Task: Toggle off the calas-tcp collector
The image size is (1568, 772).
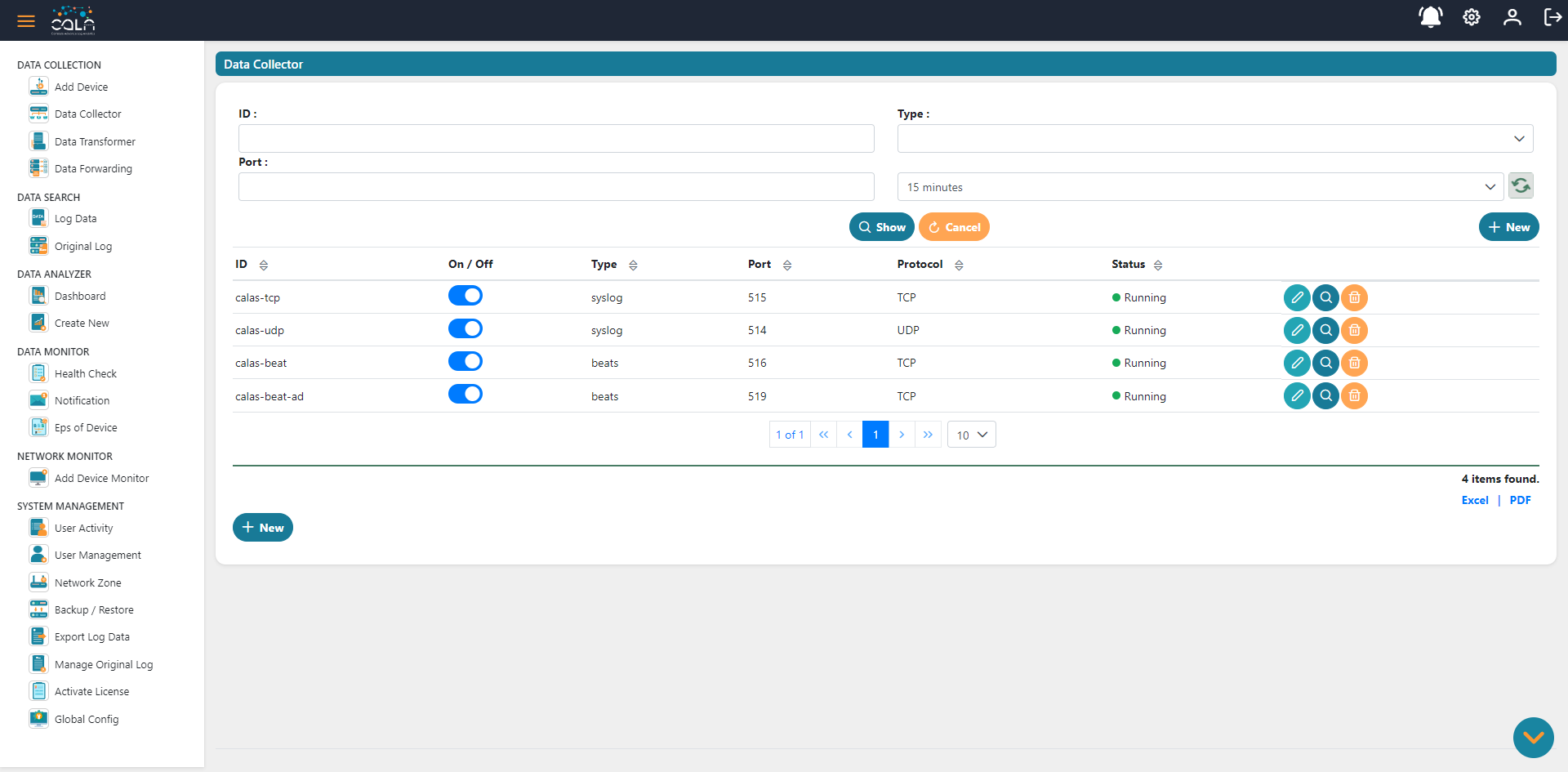Action: click(465, 296)
